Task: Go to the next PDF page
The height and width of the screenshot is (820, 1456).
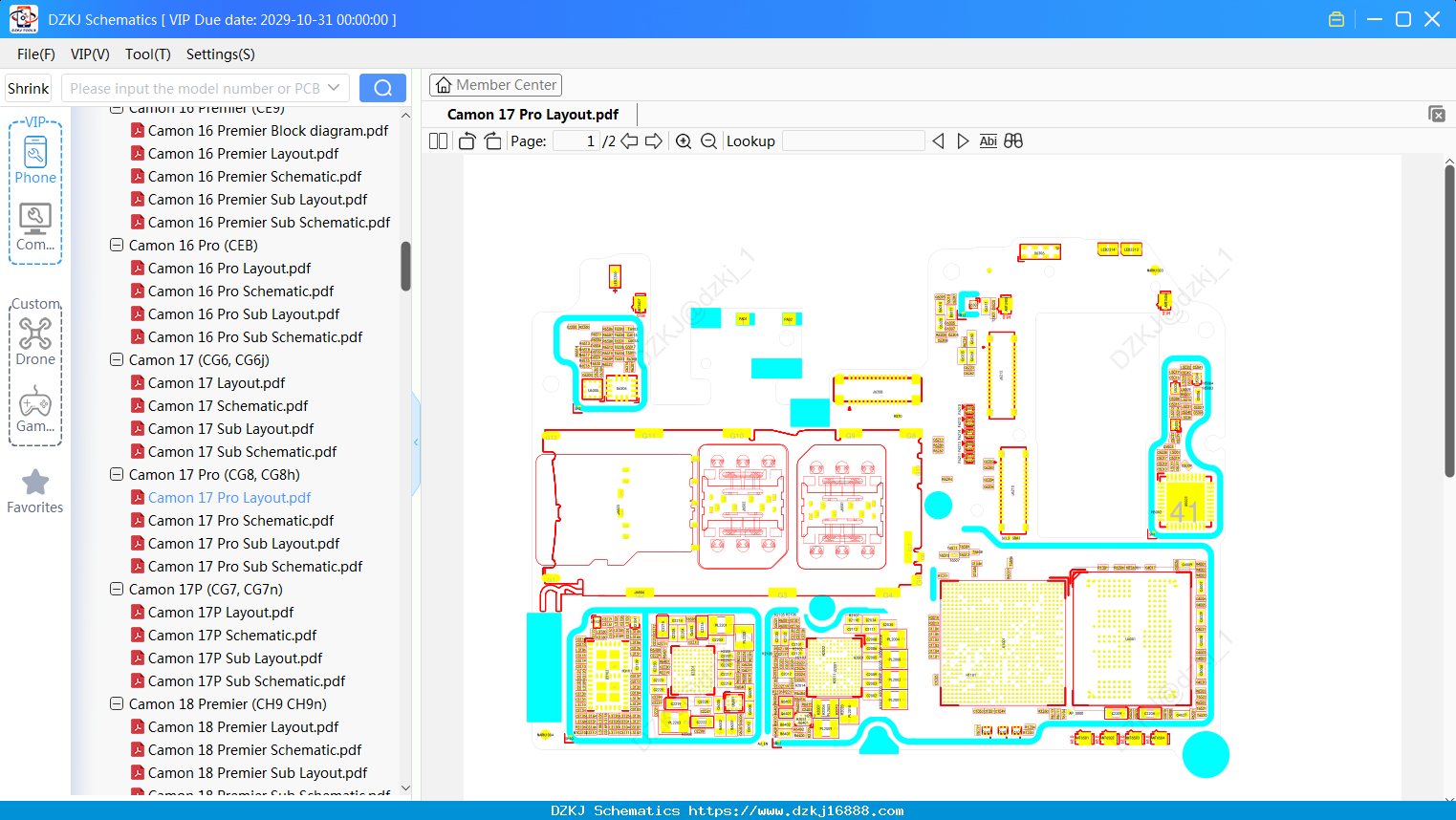Action: pyautogui.click(x=654, y=141)
